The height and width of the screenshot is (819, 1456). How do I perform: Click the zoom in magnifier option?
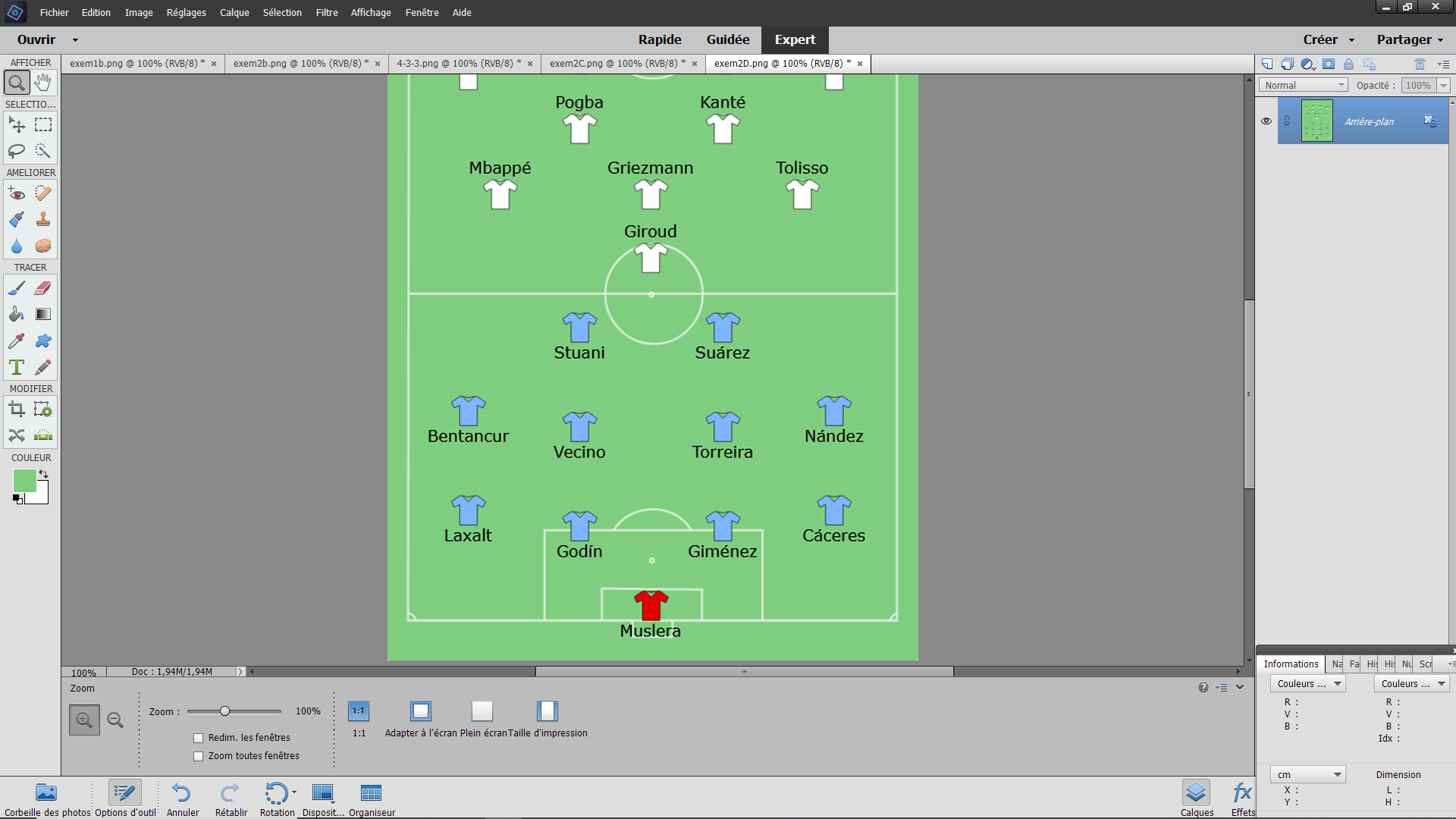[x=84, y=720]
